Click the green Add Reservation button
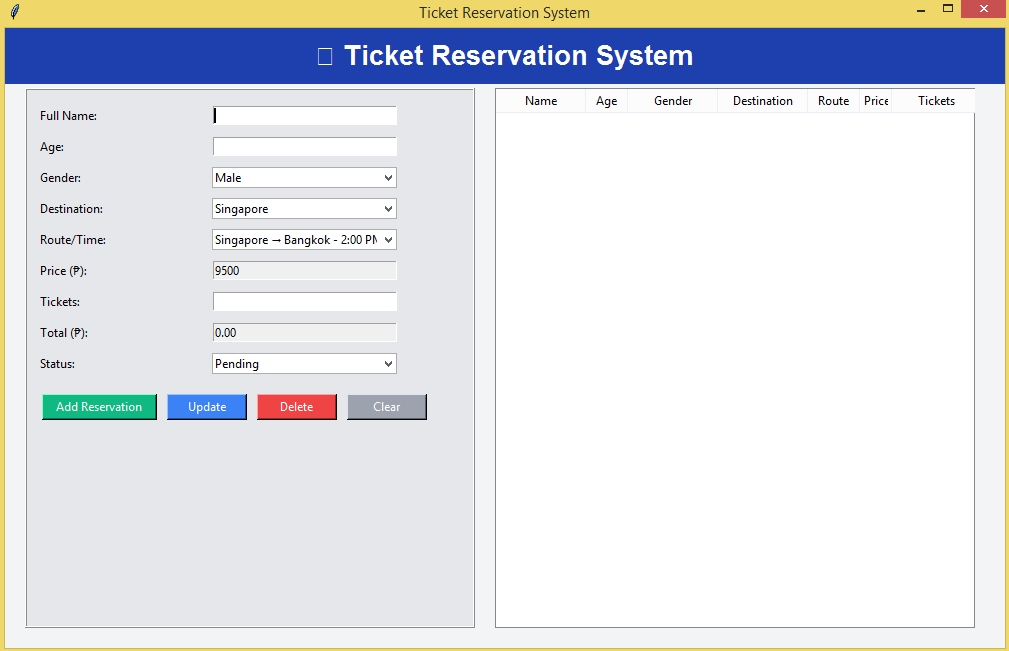 coord(99,407)
